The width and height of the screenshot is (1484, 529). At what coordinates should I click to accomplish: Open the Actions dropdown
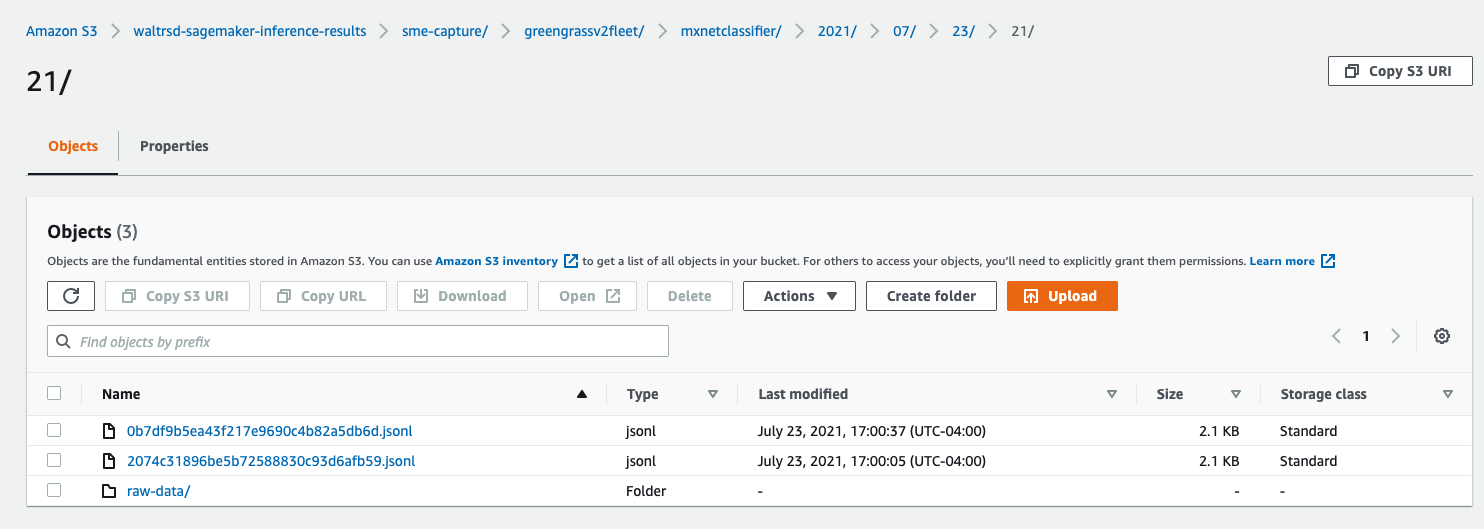(x=799, y=296)
